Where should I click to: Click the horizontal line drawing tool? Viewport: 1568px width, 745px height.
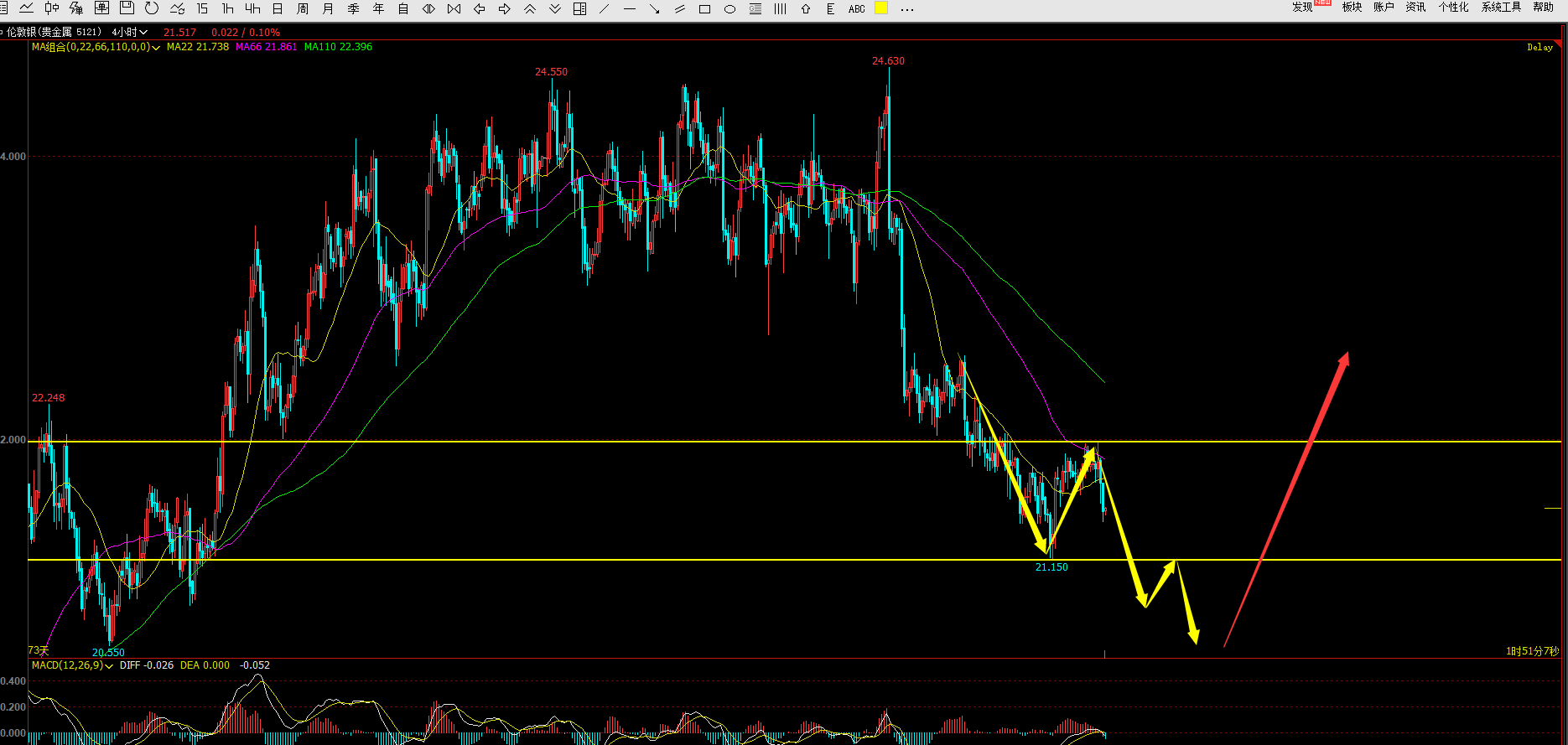pos(630,9)
